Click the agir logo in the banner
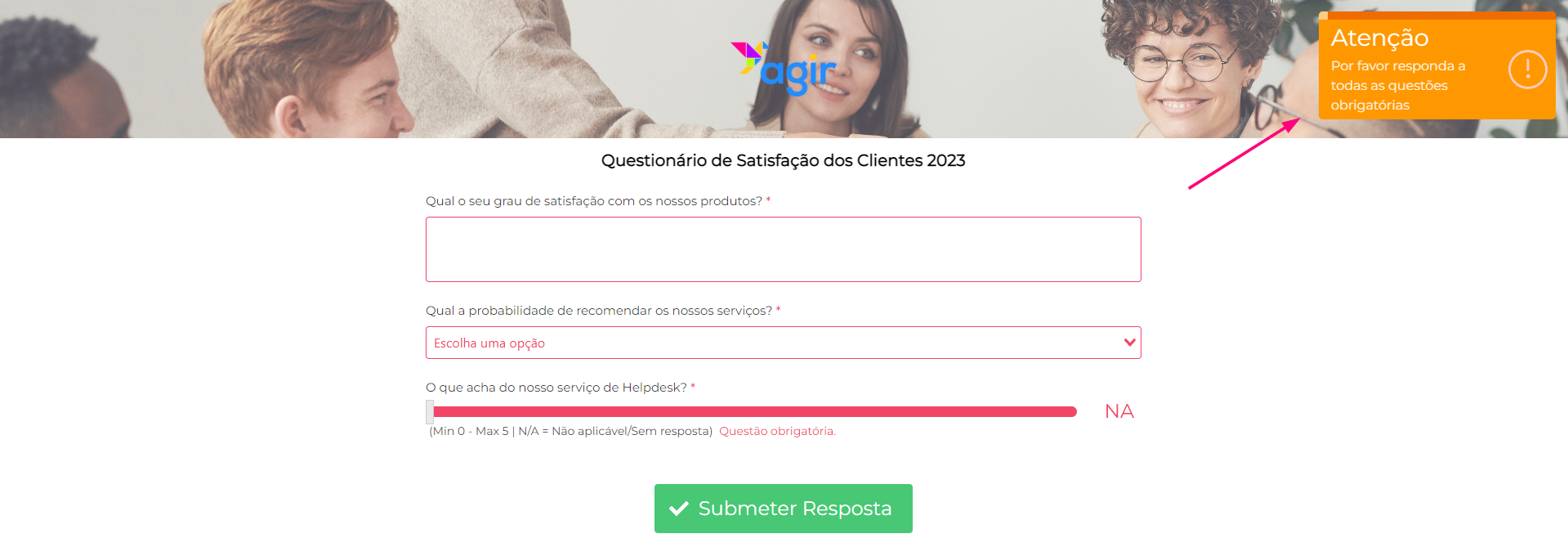The width and height of the screenshot is (1568, 556). point(784,68)
